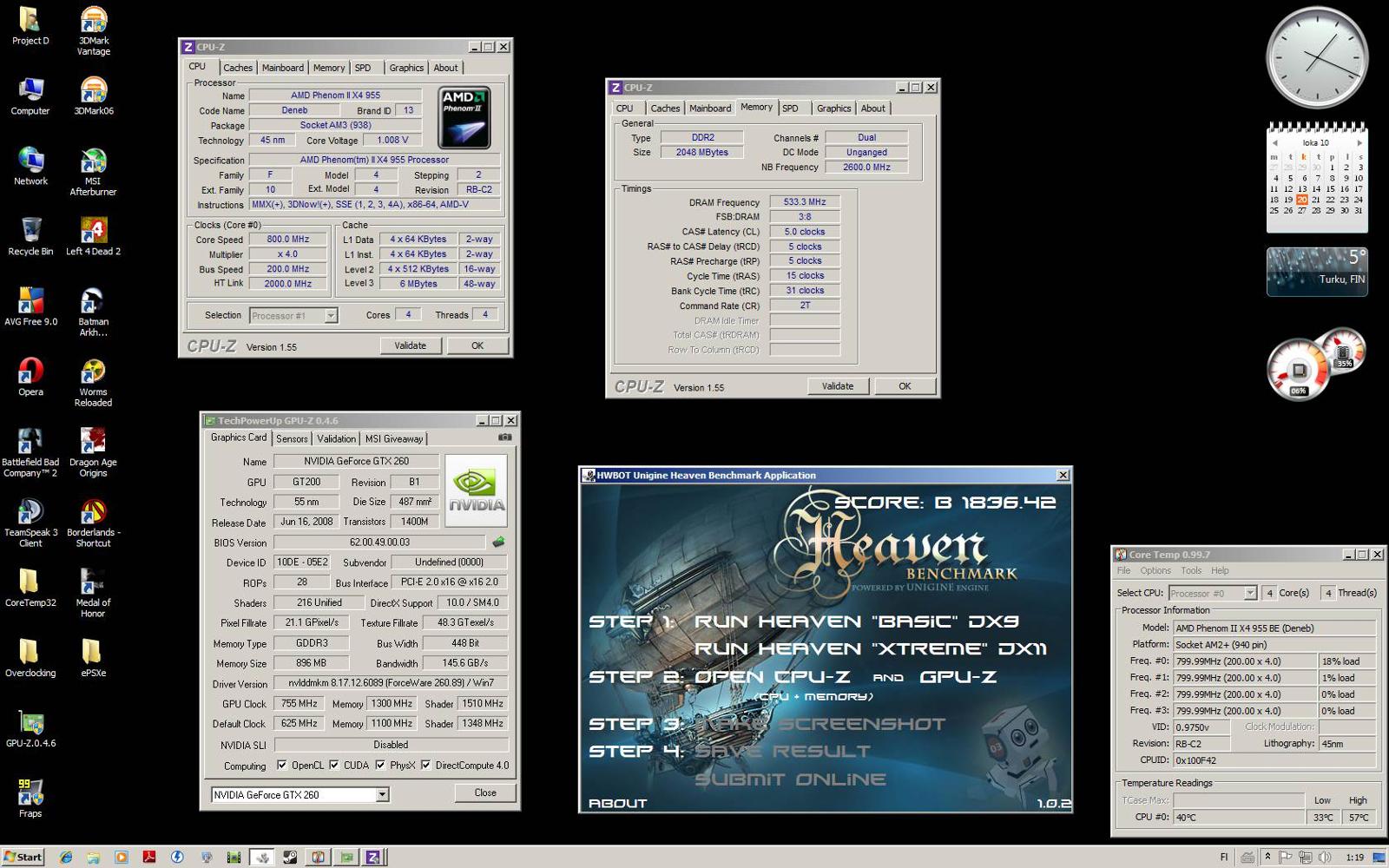This screenshot has width=1389, height=868.
Task: Open the AVG Free 9.0 desktop icon
Action: [30, 306]
